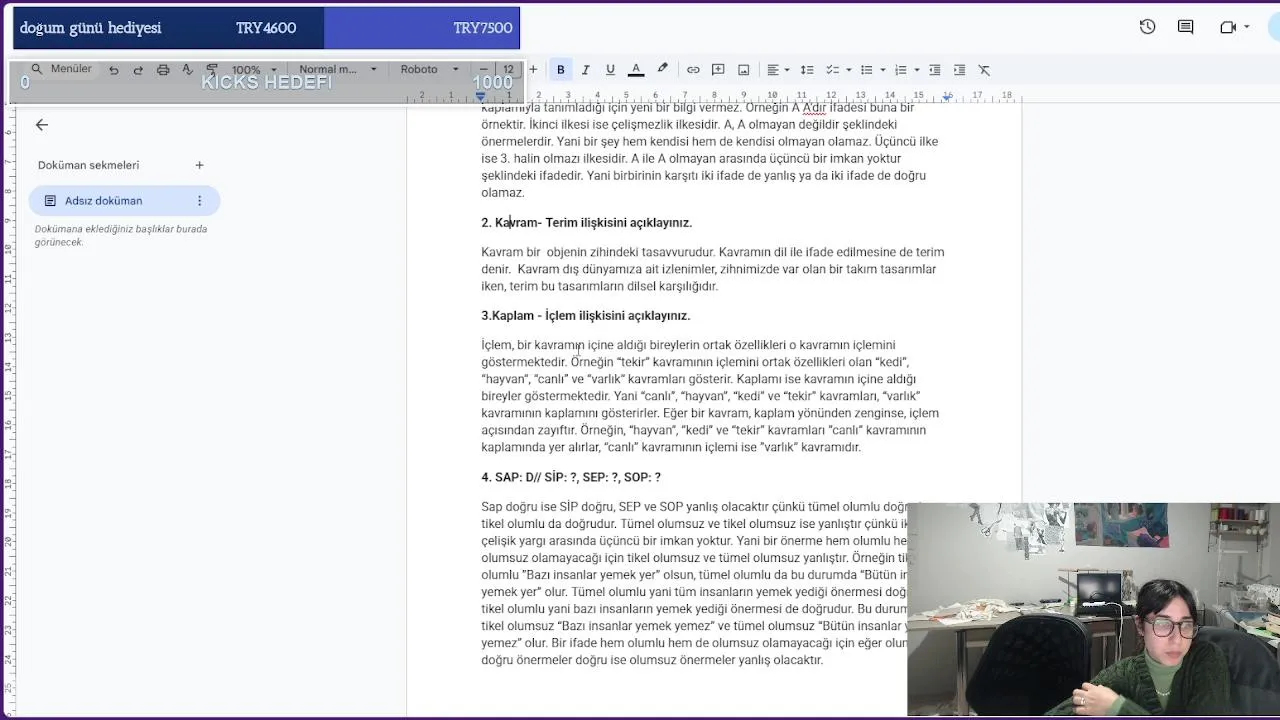Click the line and paragraph spacing icon
This screenshot has height=720, width=1280.
click(x=807, y=70)
